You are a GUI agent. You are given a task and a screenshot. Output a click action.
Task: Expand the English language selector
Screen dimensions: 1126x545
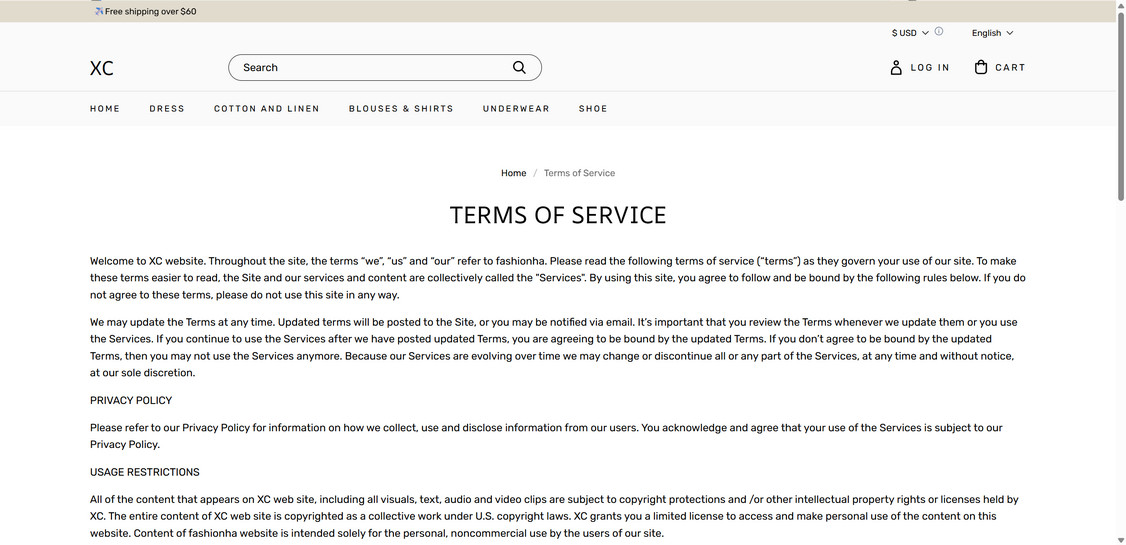point(992,33)
